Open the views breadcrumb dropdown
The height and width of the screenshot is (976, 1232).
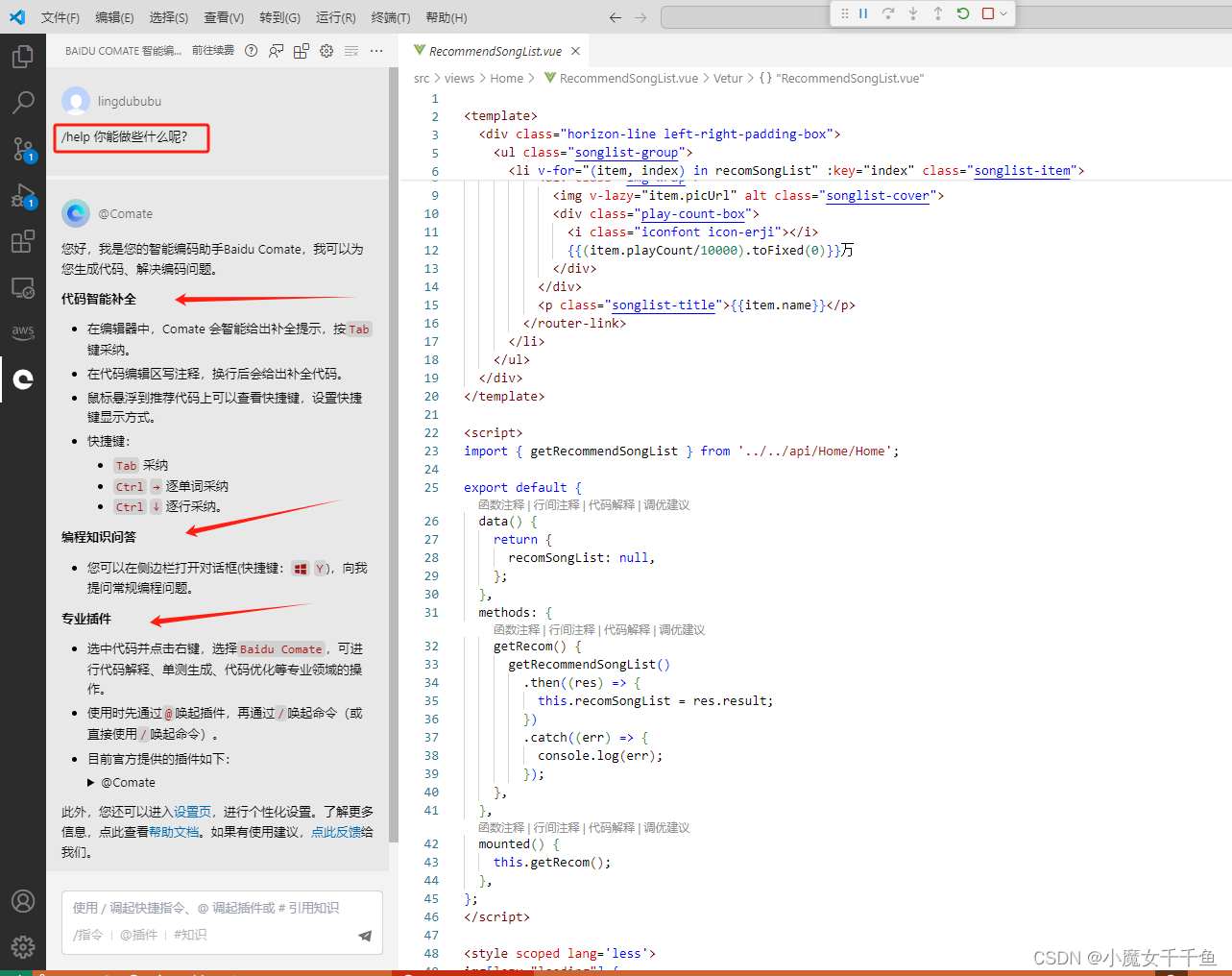click(459, 79)
